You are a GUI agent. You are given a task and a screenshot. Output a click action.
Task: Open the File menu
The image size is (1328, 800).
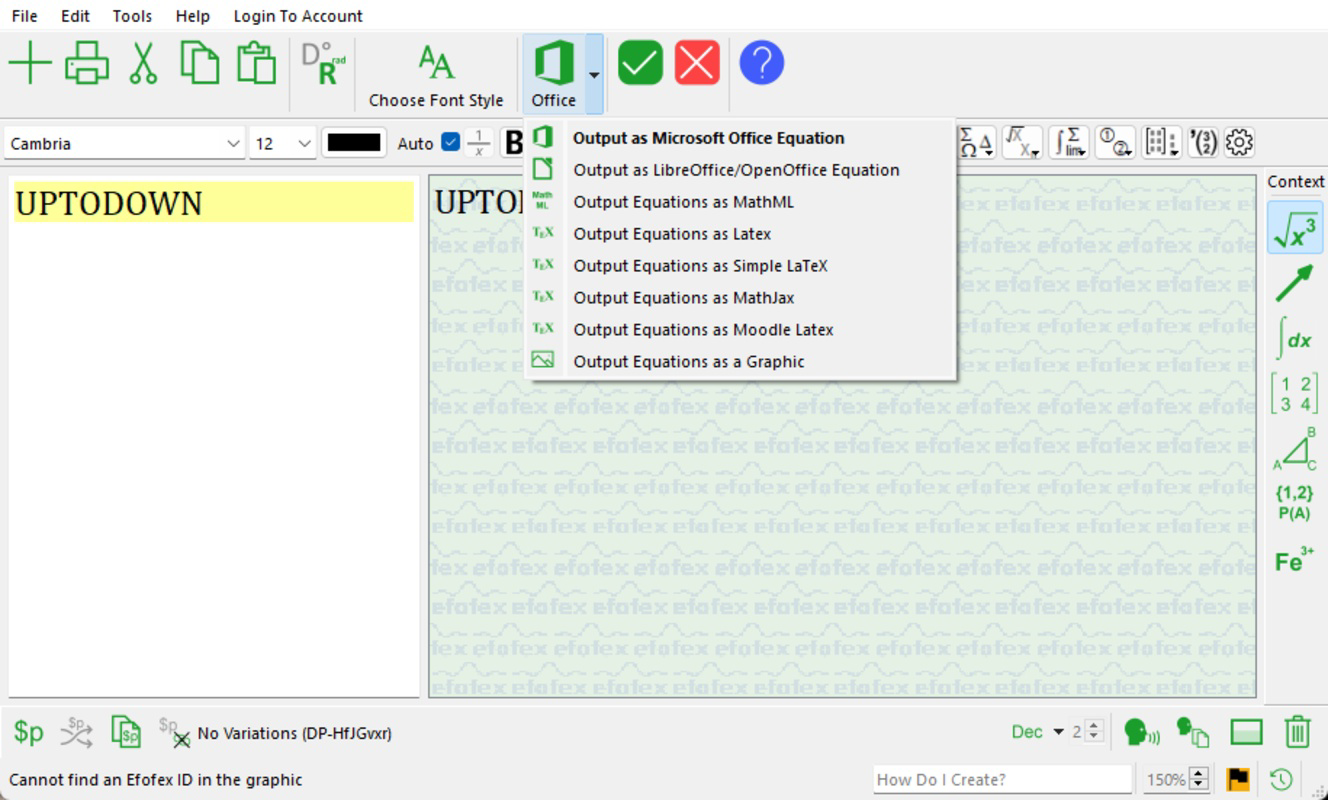click(x=24, y=16)
